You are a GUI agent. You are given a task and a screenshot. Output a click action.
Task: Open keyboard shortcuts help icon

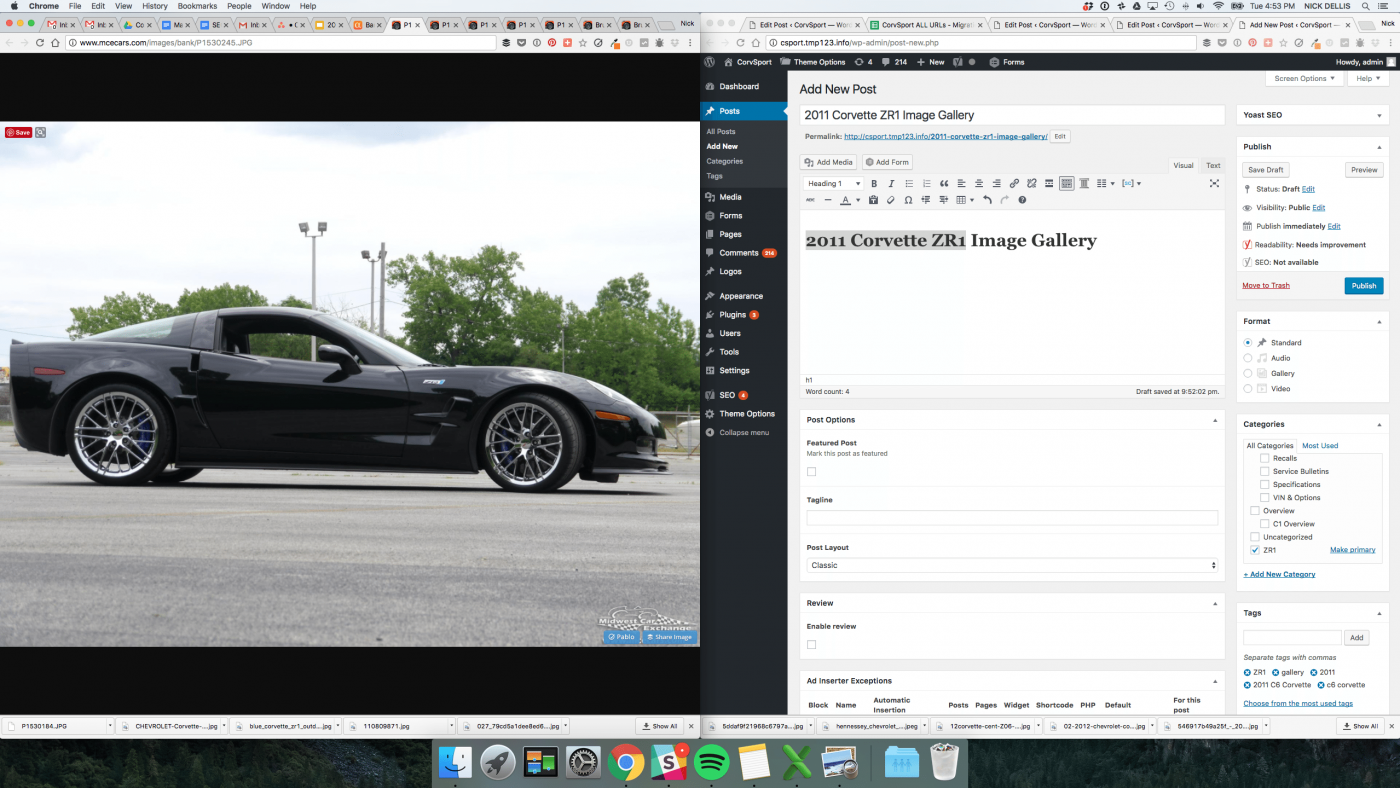click(x=1022, y=200)
